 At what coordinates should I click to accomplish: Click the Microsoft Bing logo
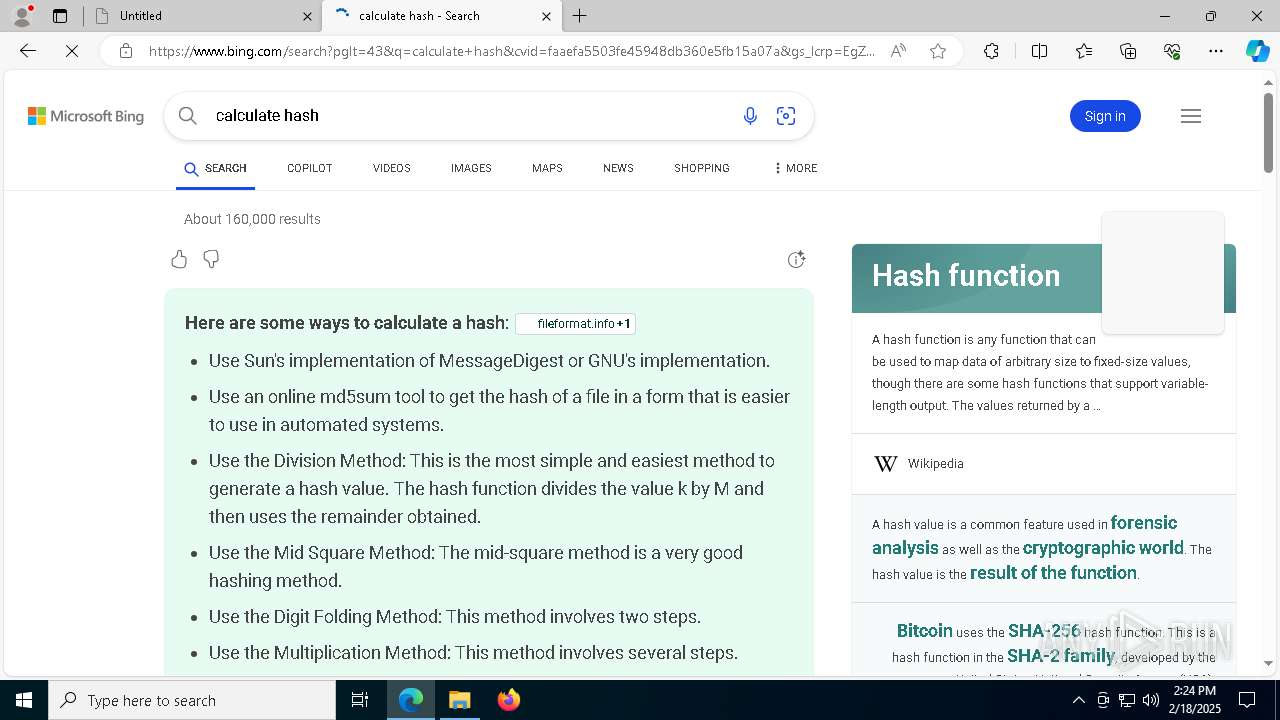86,116
